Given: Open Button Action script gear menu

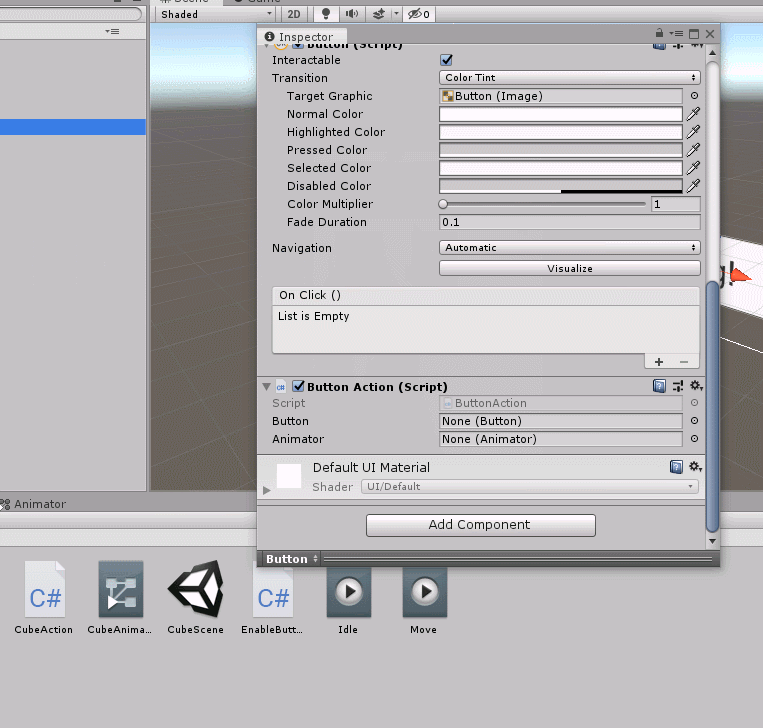Looking at the screenshot, I should coord(696,386).
